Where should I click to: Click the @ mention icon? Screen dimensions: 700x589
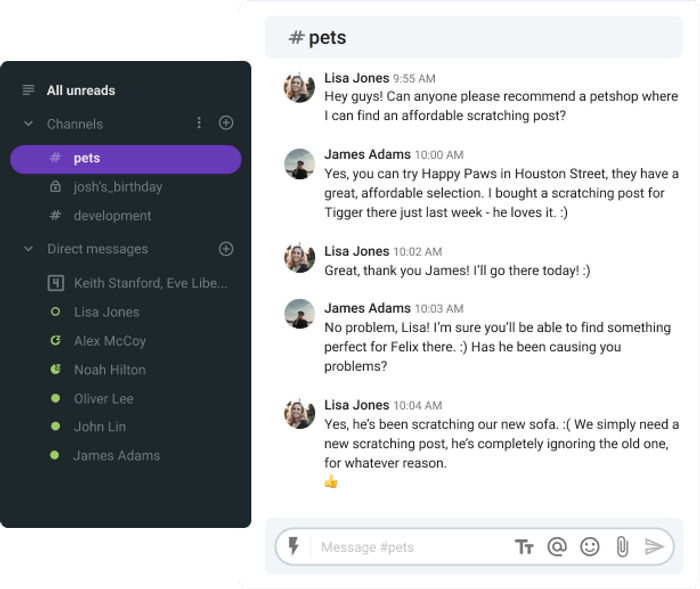[557, 547]
